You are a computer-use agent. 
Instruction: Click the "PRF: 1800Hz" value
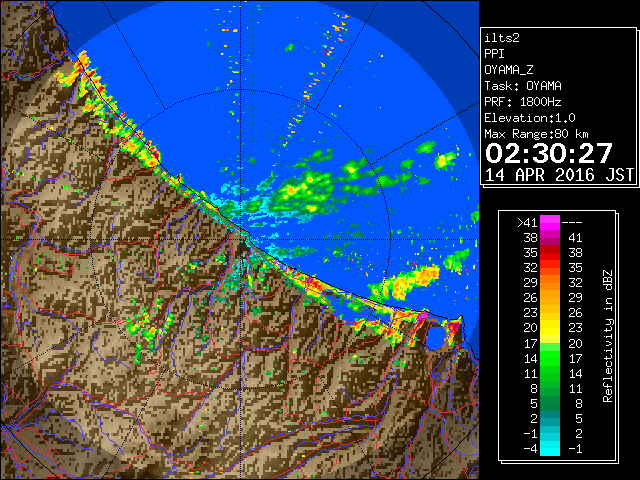523,102
